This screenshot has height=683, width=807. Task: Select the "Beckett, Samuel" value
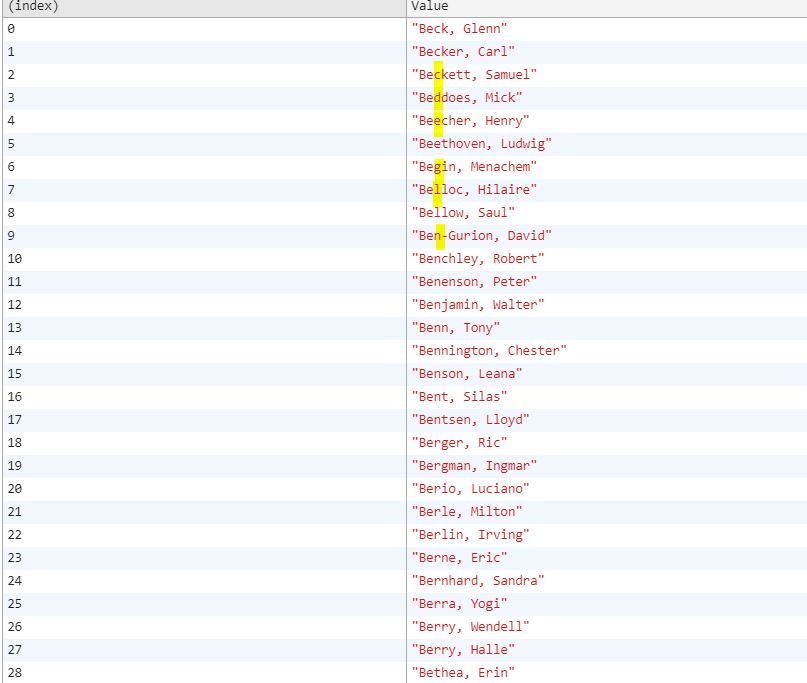pos(474,75)
